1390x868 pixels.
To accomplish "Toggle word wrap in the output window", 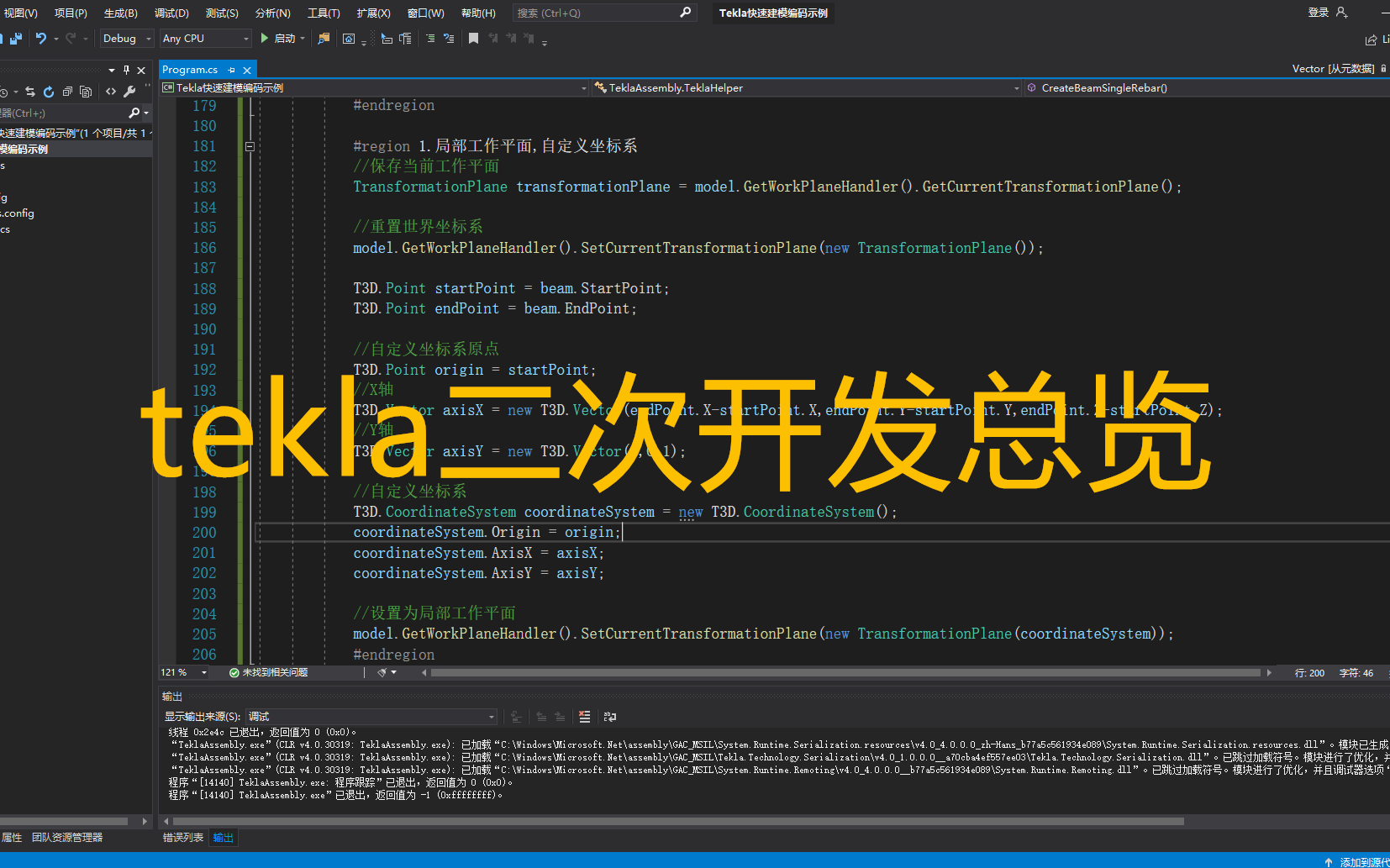I will click(610, 717).
